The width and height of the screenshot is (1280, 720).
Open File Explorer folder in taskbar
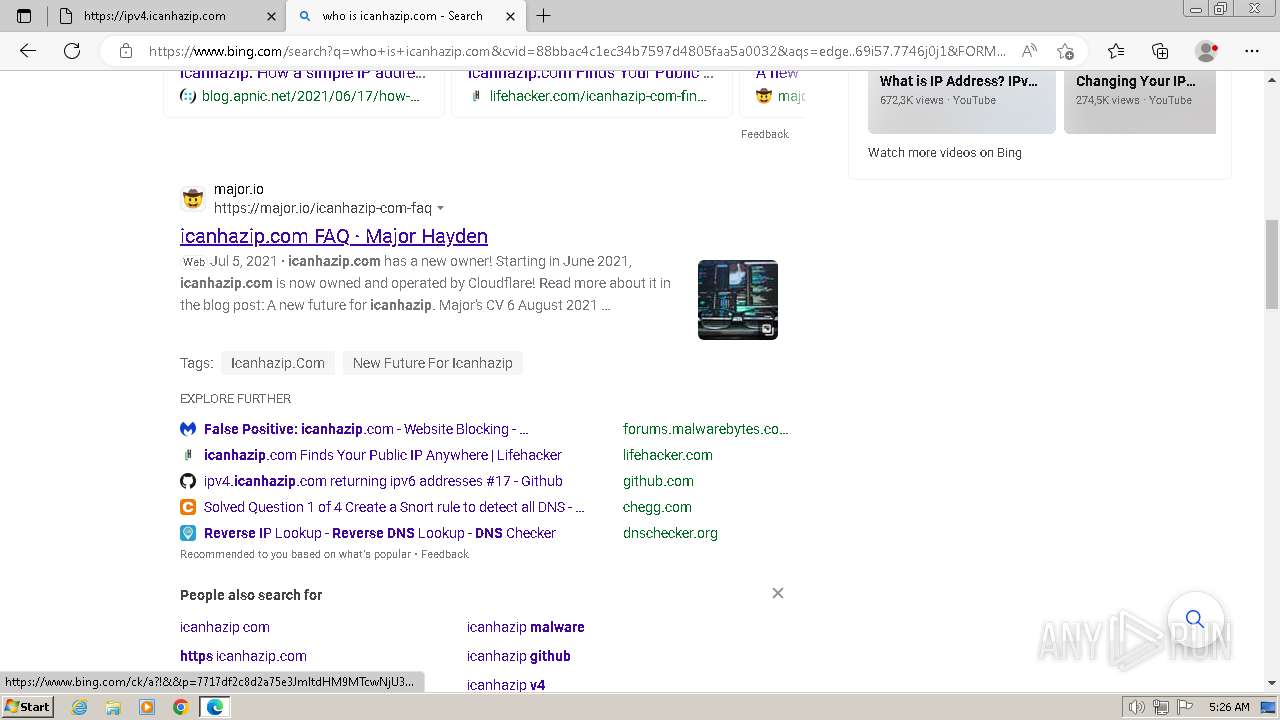[113, 707]
